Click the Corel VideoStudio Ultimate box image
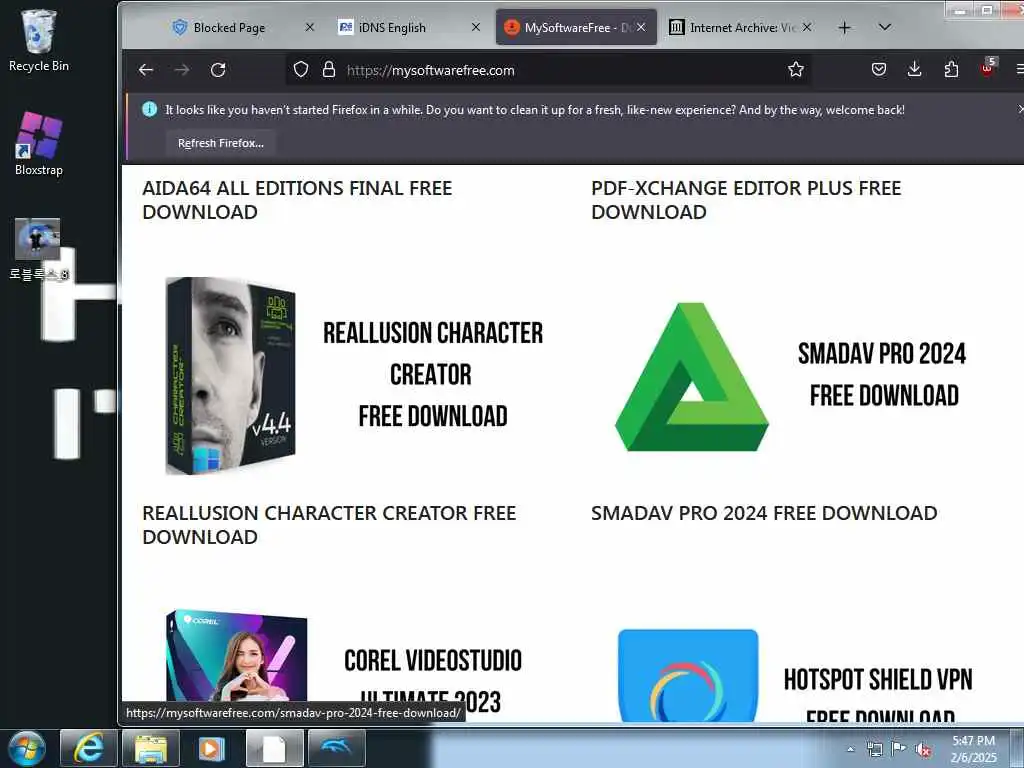 click(236, 658)
